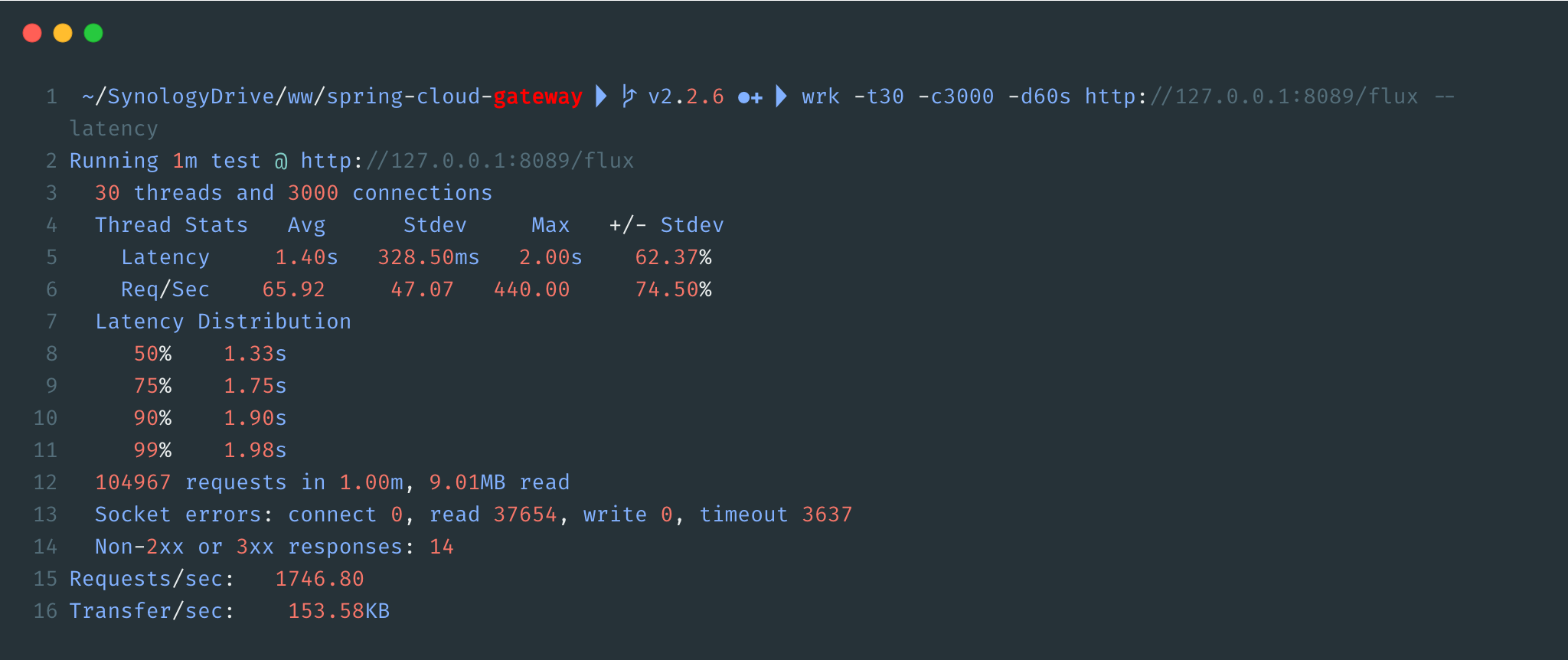Click the URL in the wrk command
1568x660 pixels.
(x=1251, y=96)
